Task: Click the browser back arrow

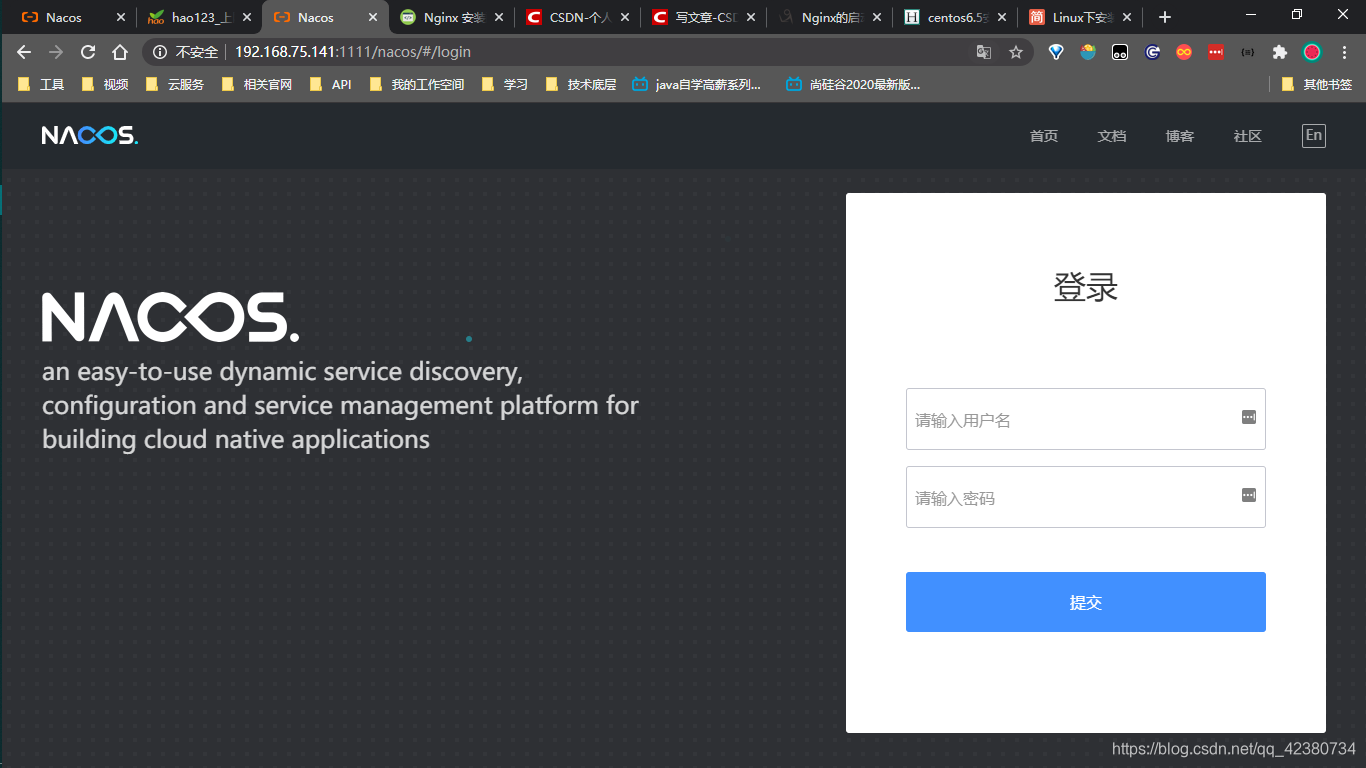Action: click(24, 52)
